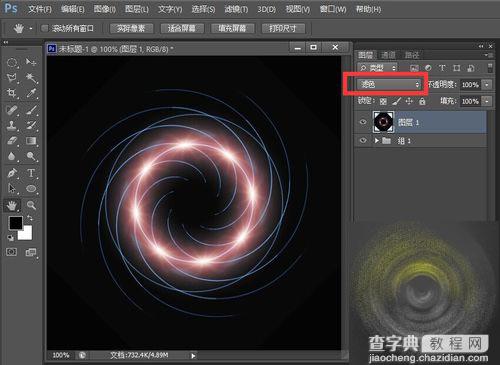Select the Path Selection tool
Viewport: 500px width, 365px height.
[12, 189]
